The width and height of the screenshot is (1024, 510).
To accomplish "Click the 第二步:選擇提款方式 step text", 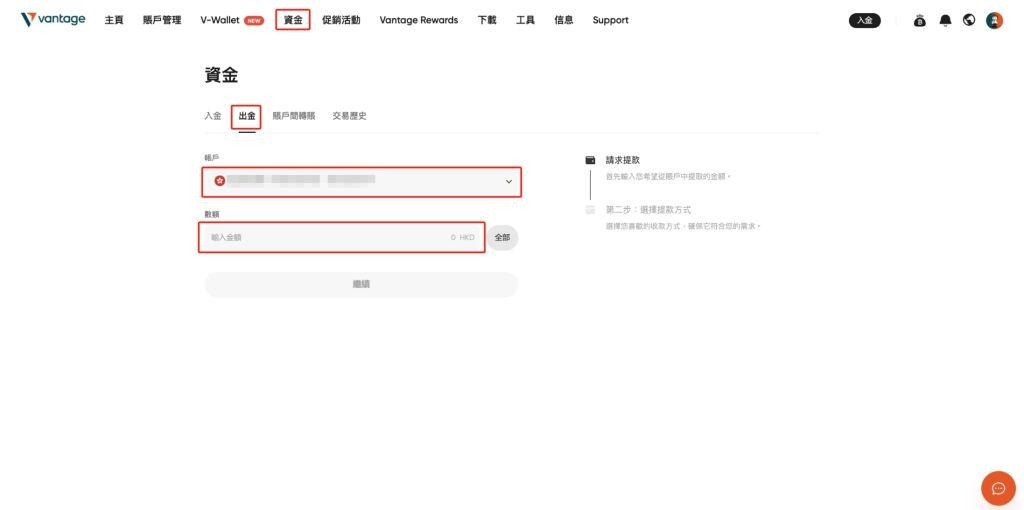I will coord(648,210).
